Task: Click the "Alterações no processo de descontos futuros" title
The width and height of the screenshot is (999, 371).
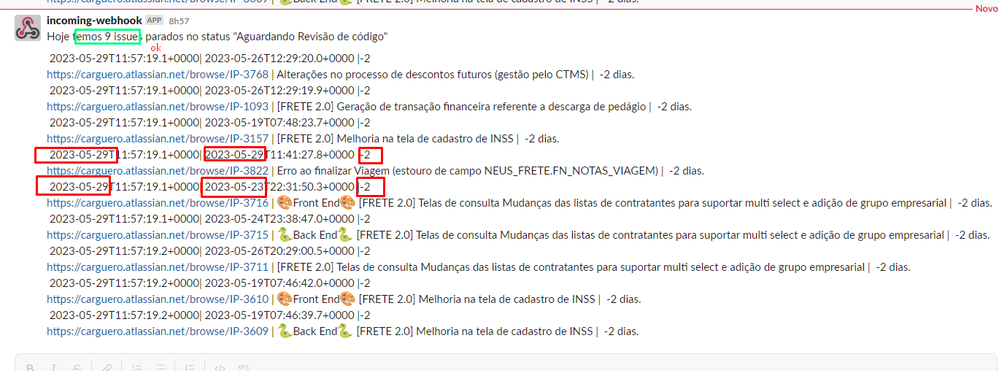Action: click(433, 75)
